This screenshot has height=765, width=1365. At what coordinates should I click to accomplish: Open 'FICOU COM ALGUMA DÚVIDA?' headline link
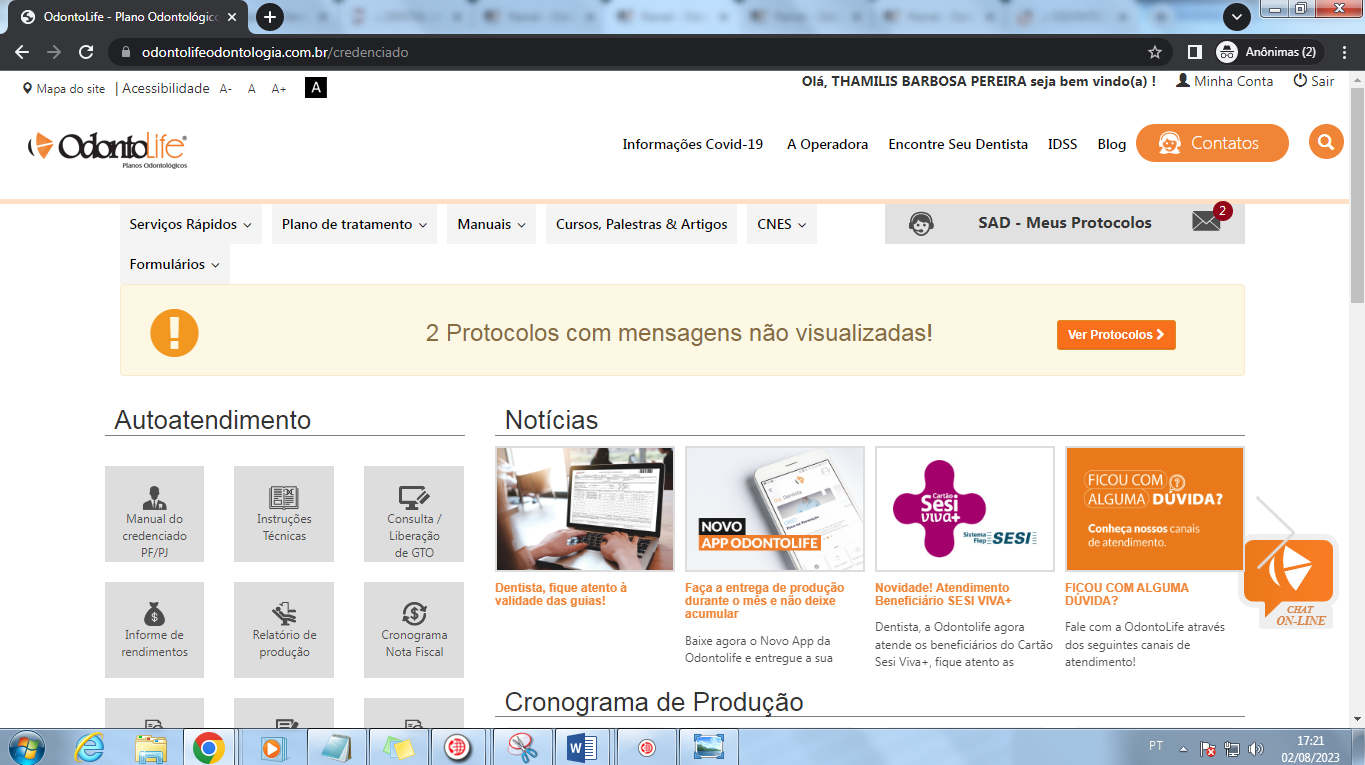click(x=1126, y=594)
